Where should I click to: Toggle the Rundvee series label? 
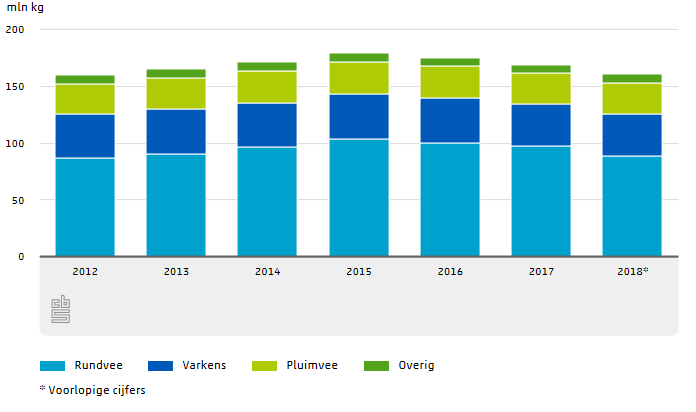(x=97, y=366)
